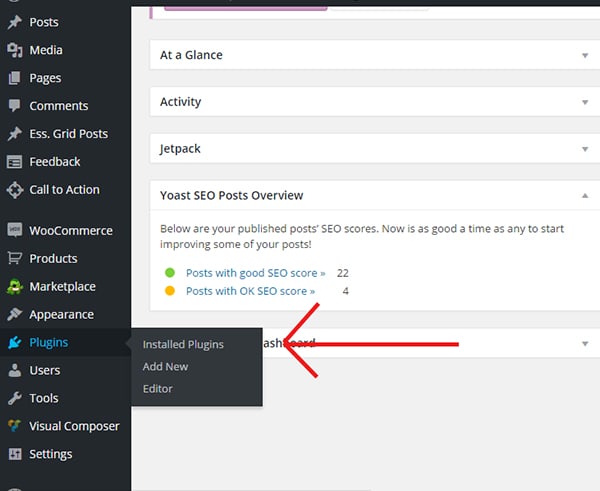
Task: Click the At a Glance widget title
Action: (x=191, y=55)
